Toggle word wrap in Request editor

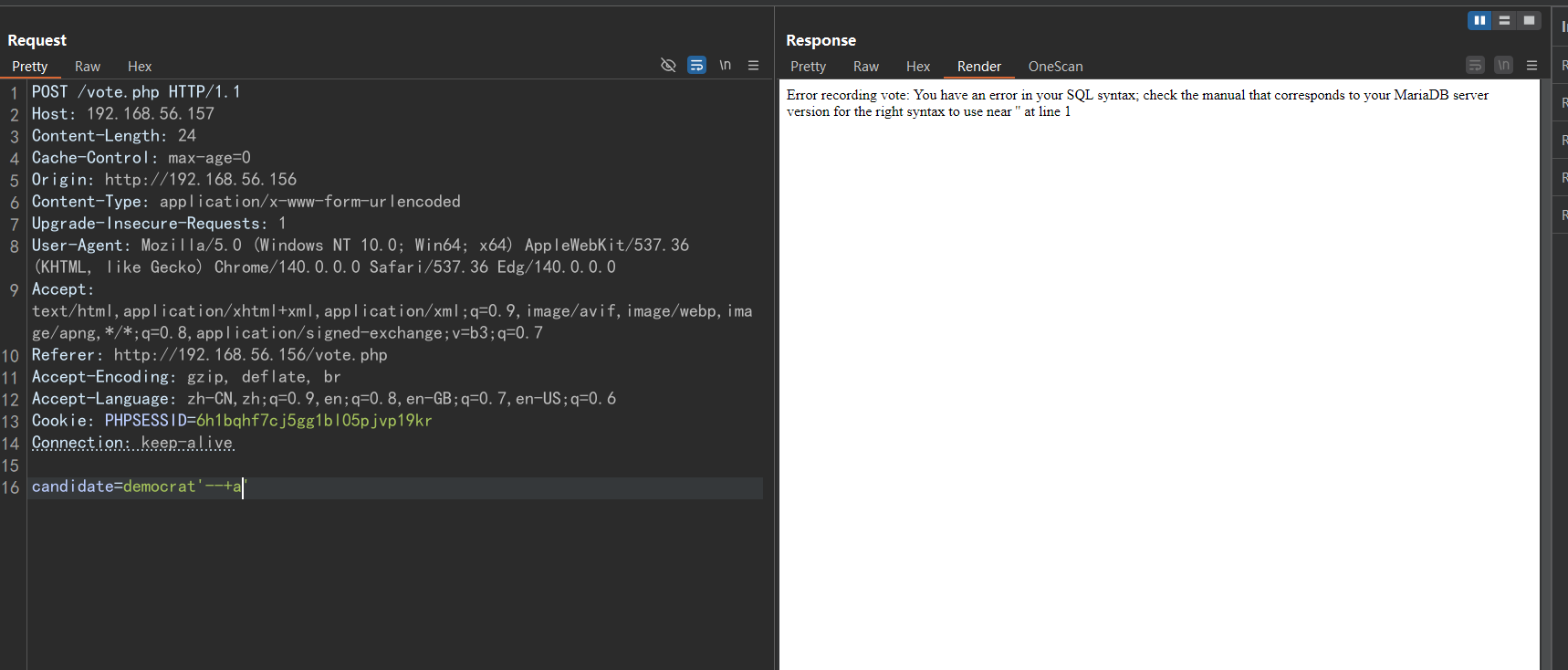696,65
